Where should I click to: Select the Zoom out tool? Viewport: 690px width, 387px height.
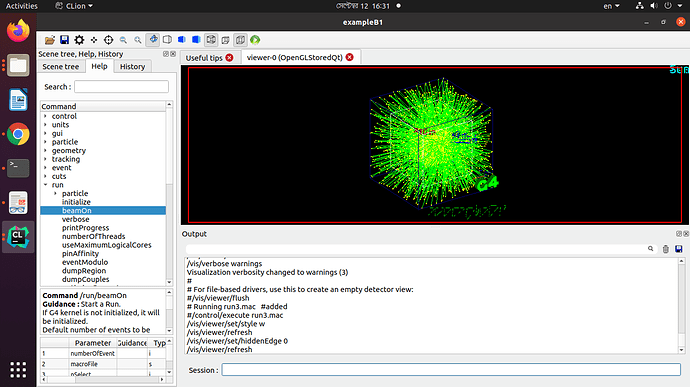[123, 40]
